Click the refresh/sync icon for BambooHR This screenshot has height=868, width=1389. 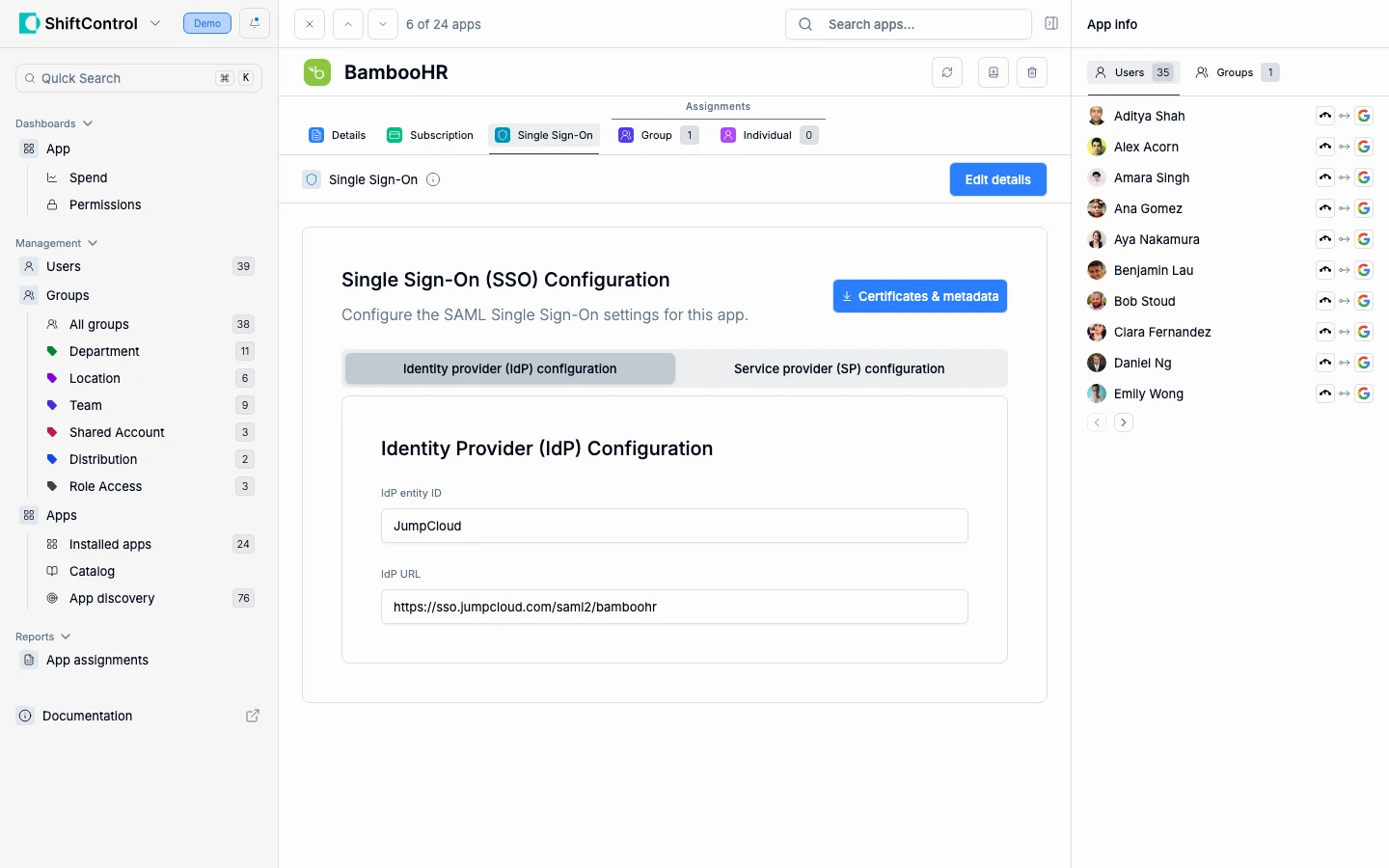947,72
